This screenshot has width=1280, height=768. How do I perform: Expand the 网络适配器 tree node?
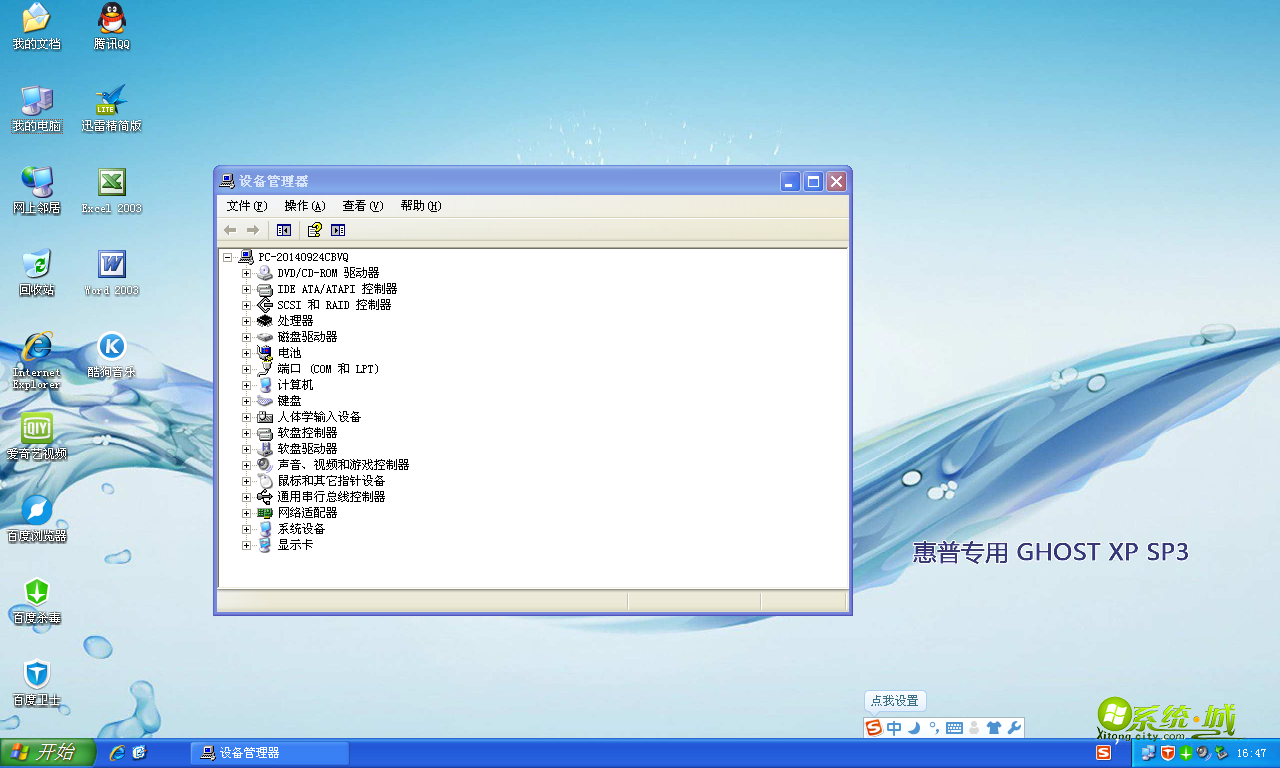(246, 512)
